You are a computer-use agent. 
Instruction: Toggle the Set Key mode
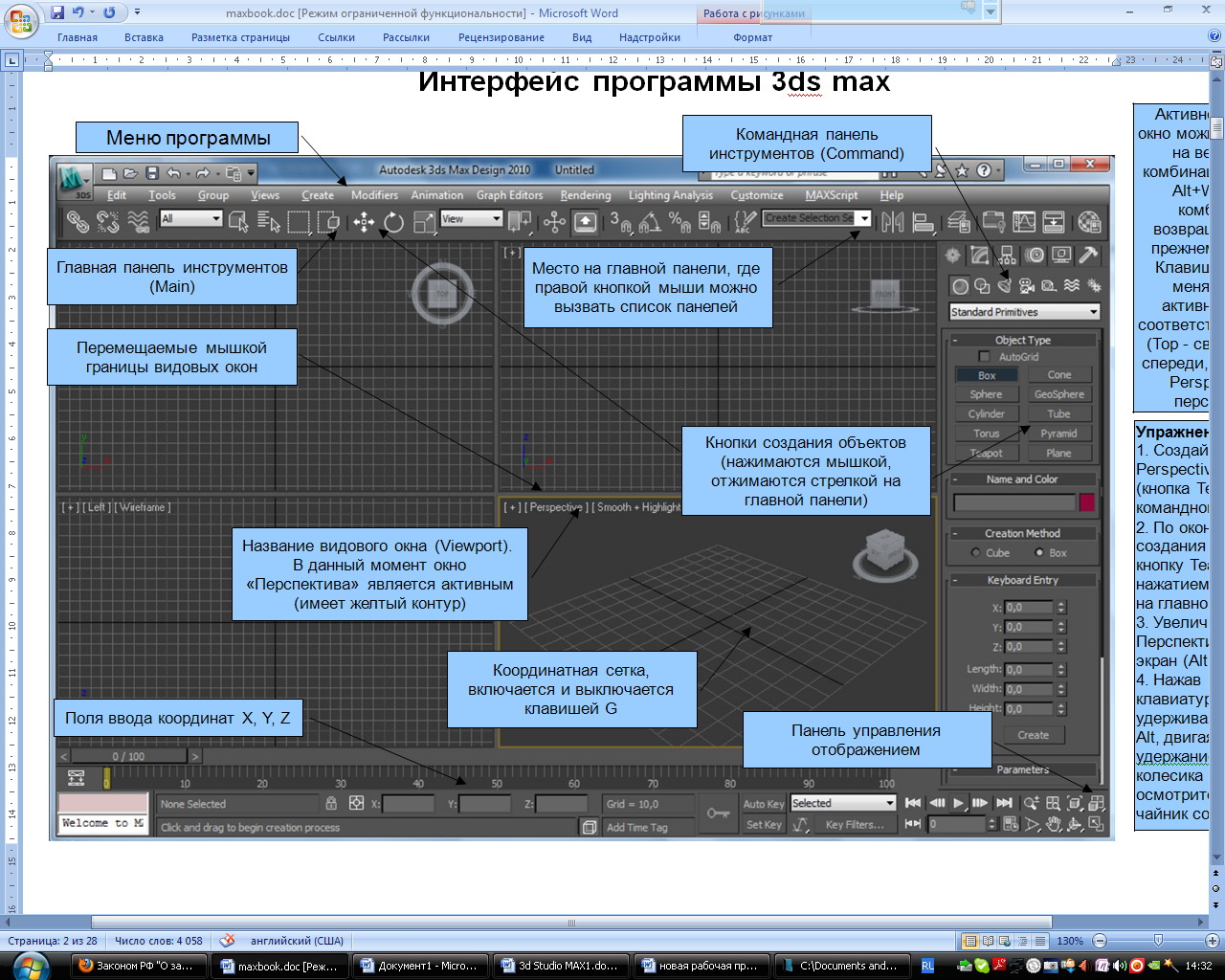click(763, 825)
